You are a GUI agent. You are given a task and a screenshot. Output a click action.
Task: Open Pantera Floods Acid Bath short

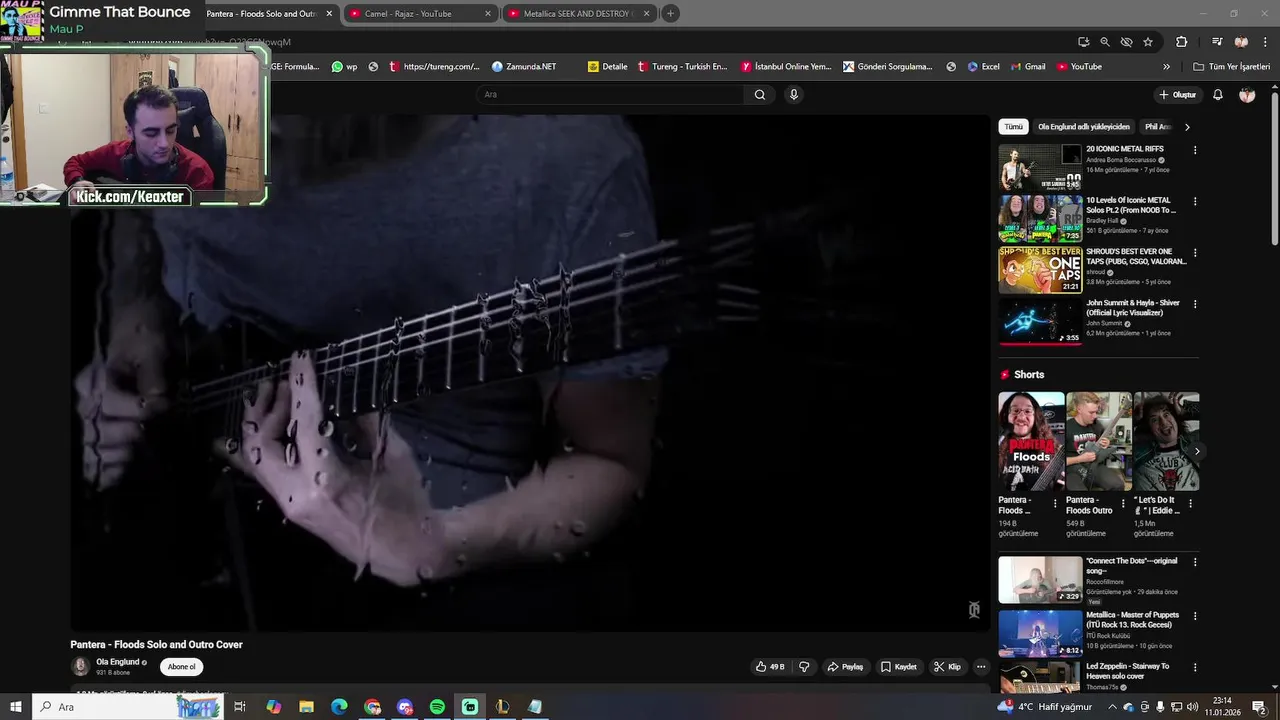click(x=1031, y=441)
